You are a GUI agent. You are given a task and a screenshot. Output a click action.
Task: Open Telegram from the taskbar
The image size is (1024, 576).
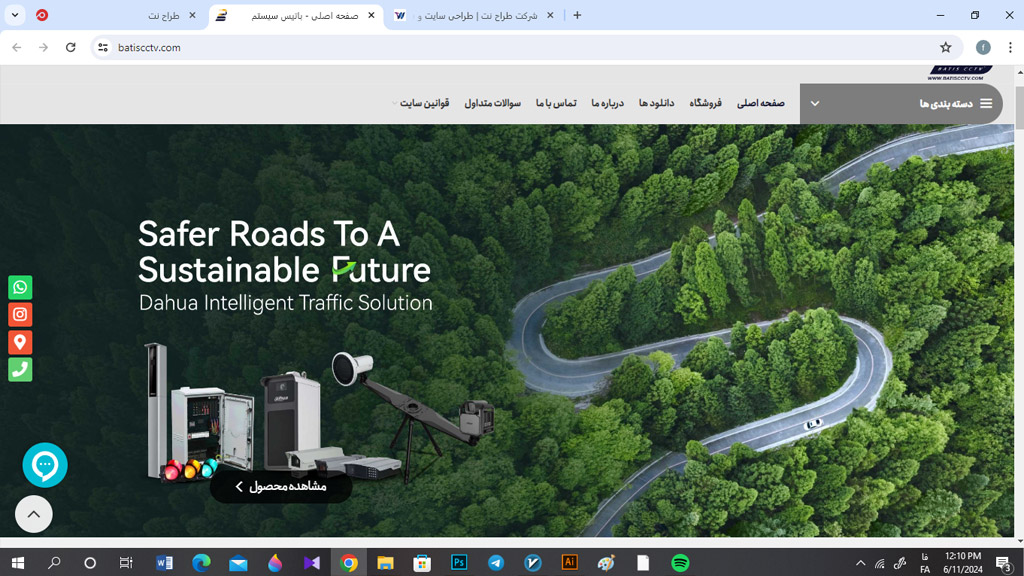pyautogui.click(x=496, y=563)
